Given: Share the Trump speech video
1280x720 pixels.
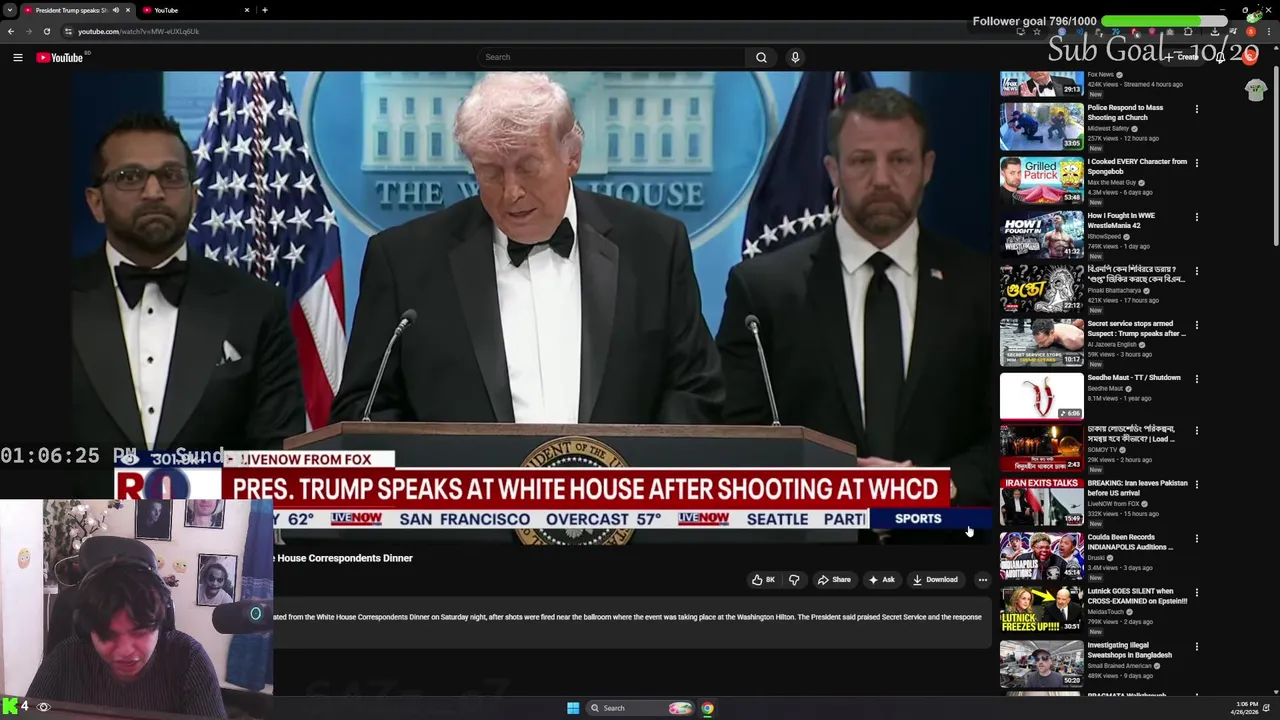Looking at the screenshot, I should tap(834, 580).
